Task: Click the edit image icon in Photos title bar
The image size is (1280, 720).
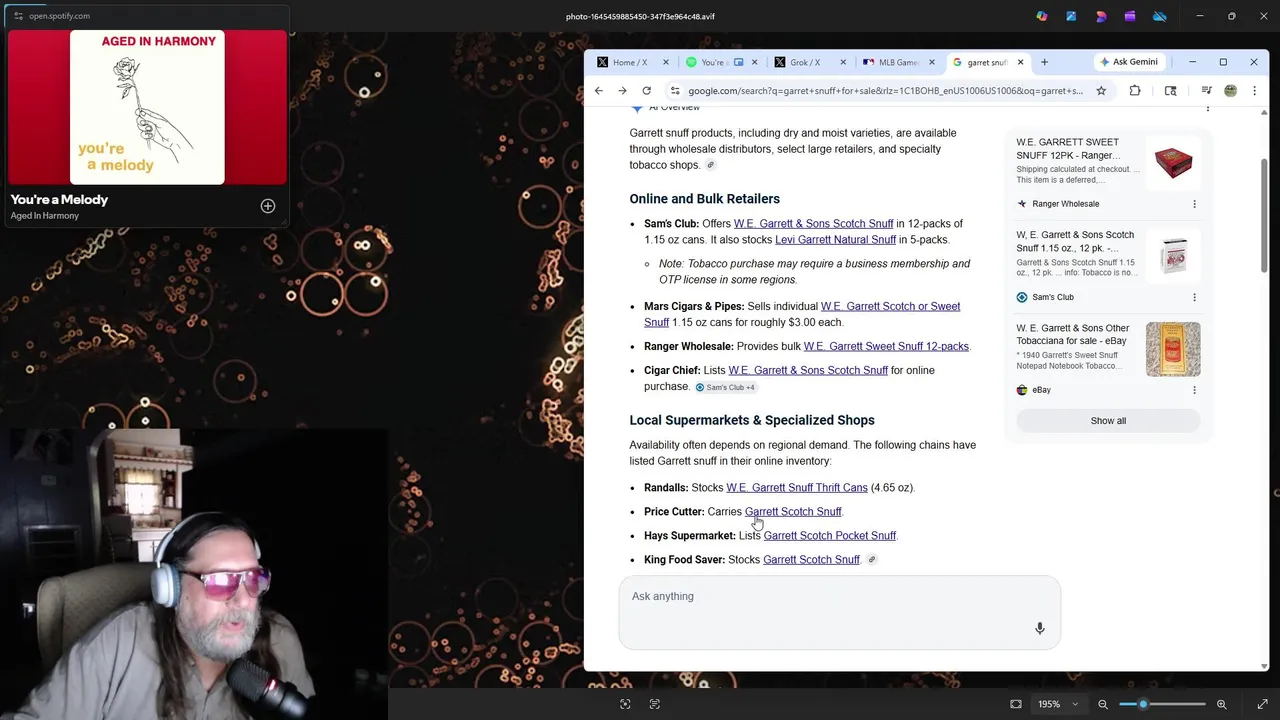Action: (1071, 16)
